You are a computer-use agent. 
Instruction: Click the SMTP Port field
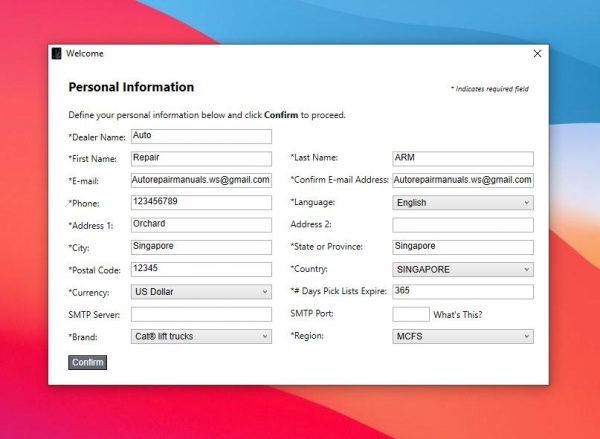click(411, 314)
